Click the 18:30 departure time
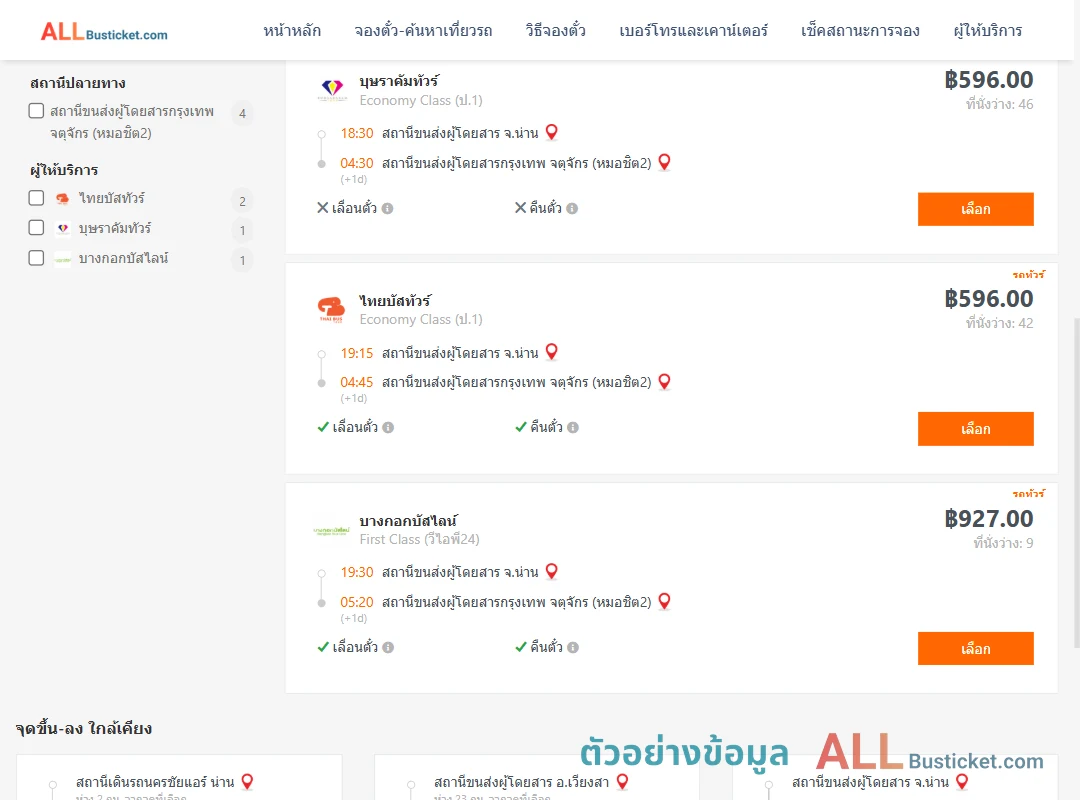The image size is (1080, 800). (x=357, y=133)
